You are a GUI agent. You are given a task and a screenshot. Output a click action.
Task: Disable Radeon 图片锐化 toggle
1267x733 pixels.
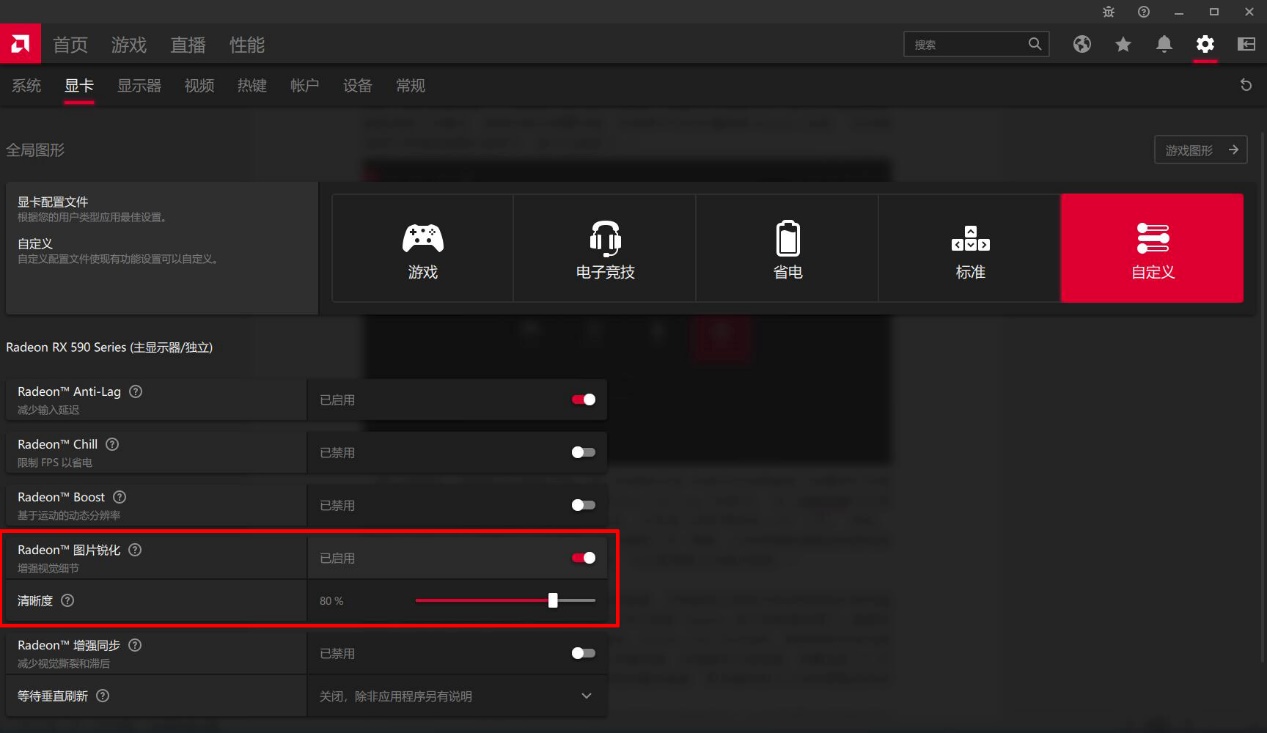click(583, 558)
